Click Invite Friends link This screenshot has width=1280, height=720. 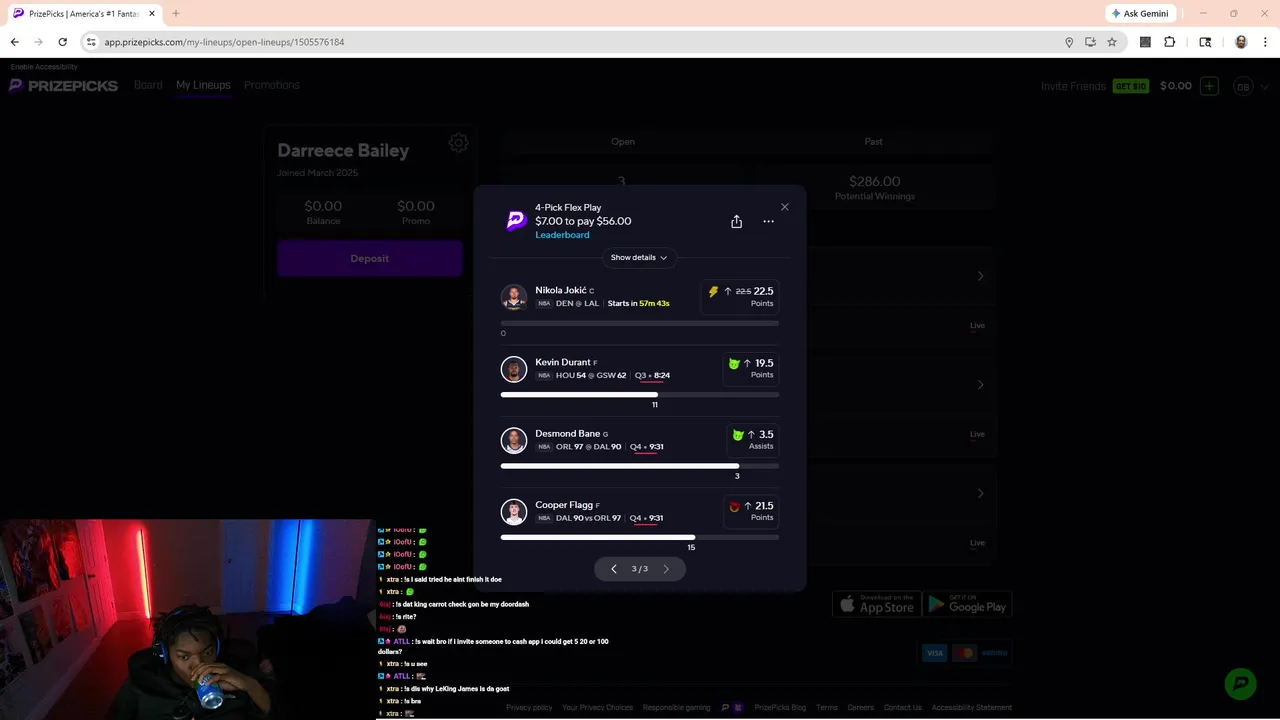pyautogui.click(x=1073, y=86)
